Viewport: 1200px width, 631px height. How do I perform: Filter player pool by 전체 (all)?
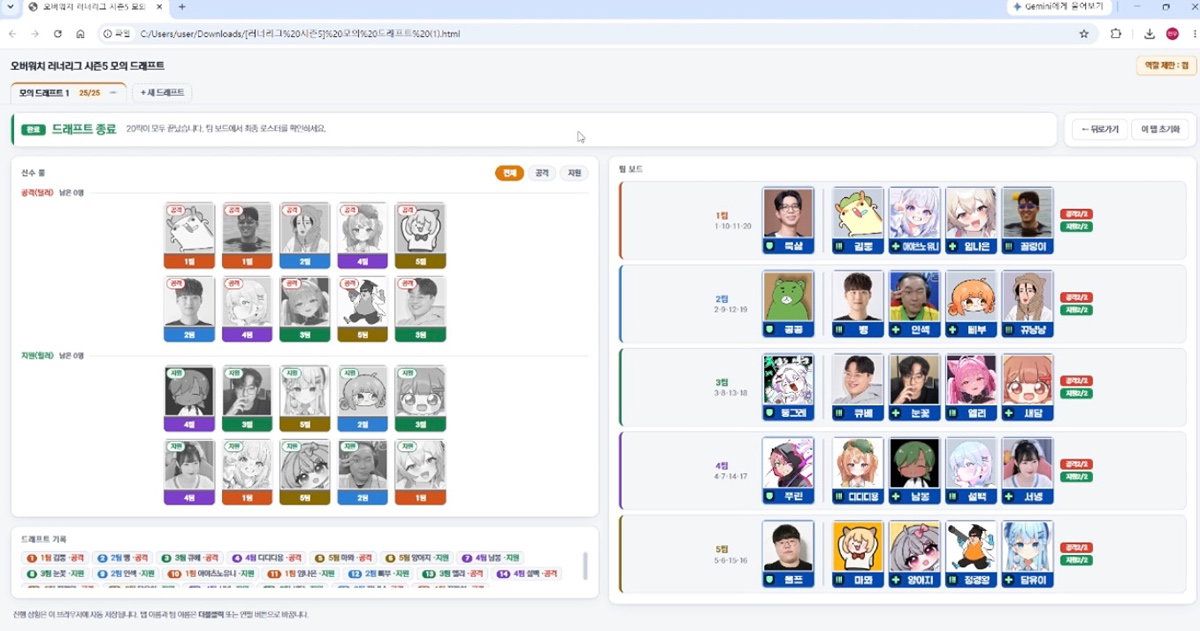click(x=509, y=173)
